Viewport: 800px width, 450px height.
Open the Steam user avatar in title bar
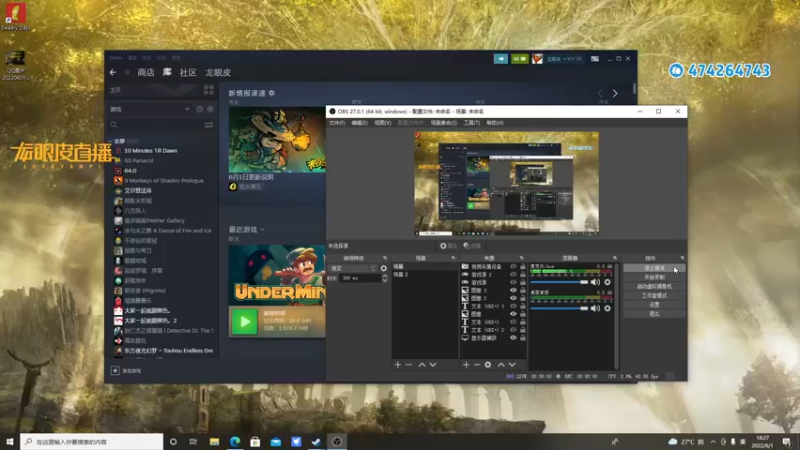tap(537, 59)
